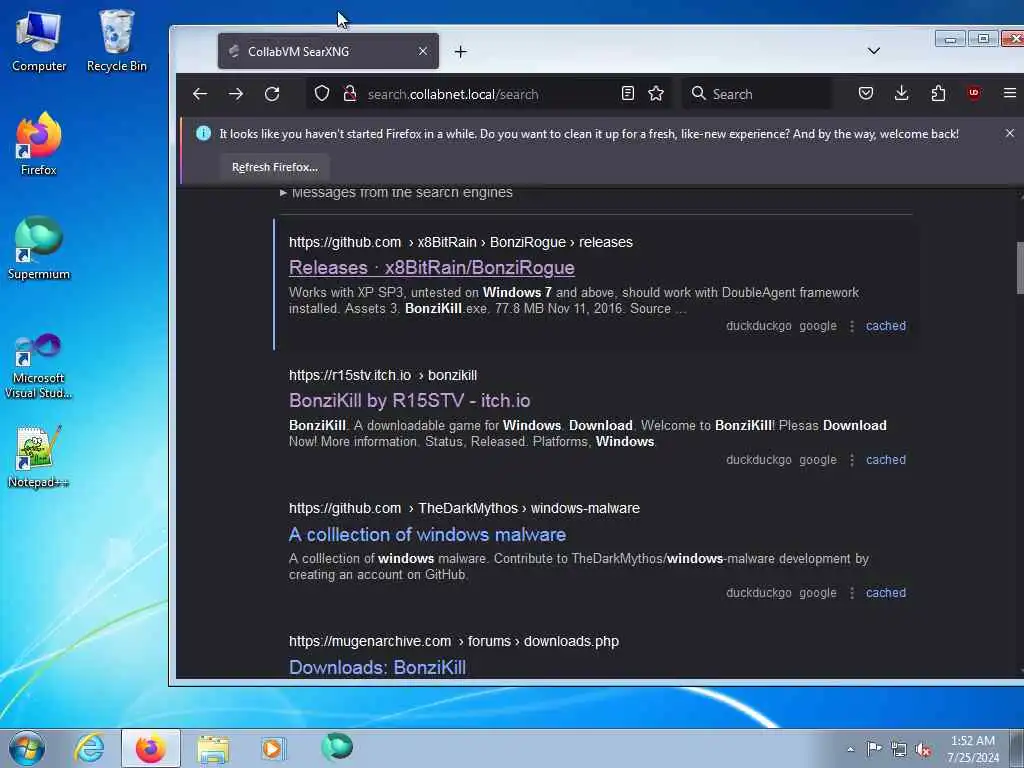Open the Windows Start menu orb
Screen dimensions: 1024x768
point(27,748)
